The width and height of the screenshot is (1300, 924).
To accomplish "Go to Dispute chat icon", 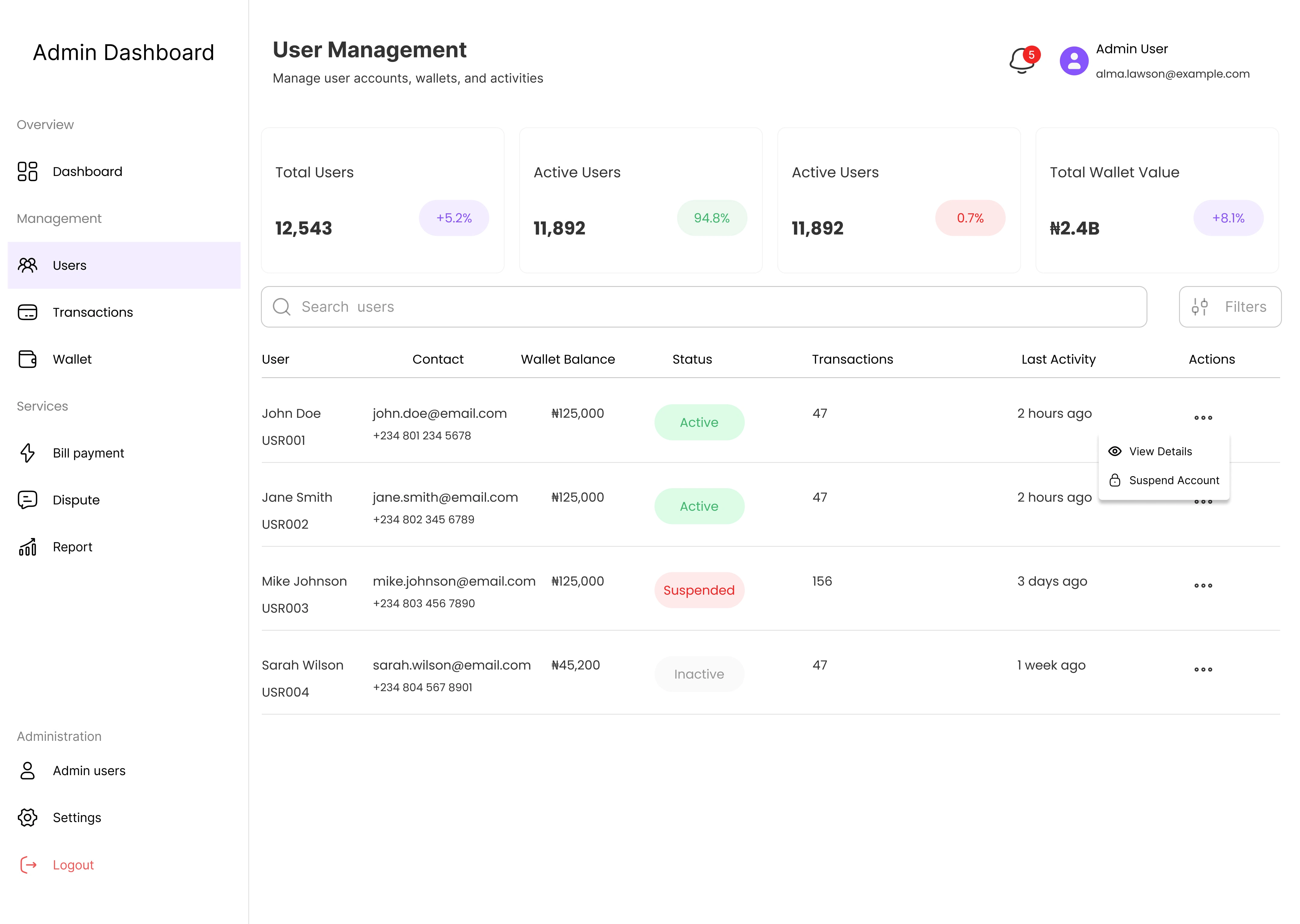I will [27, 500].
